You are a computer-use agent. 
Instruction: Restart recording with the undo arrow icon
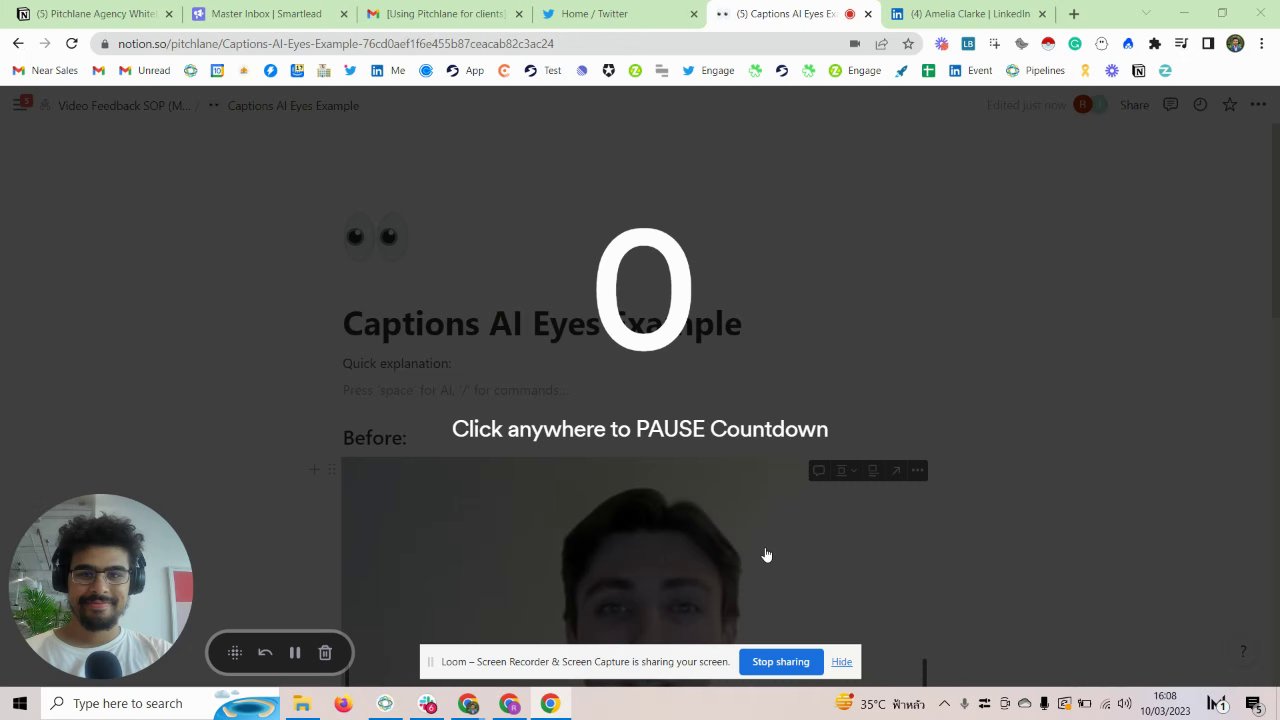[x=265, y=653]
